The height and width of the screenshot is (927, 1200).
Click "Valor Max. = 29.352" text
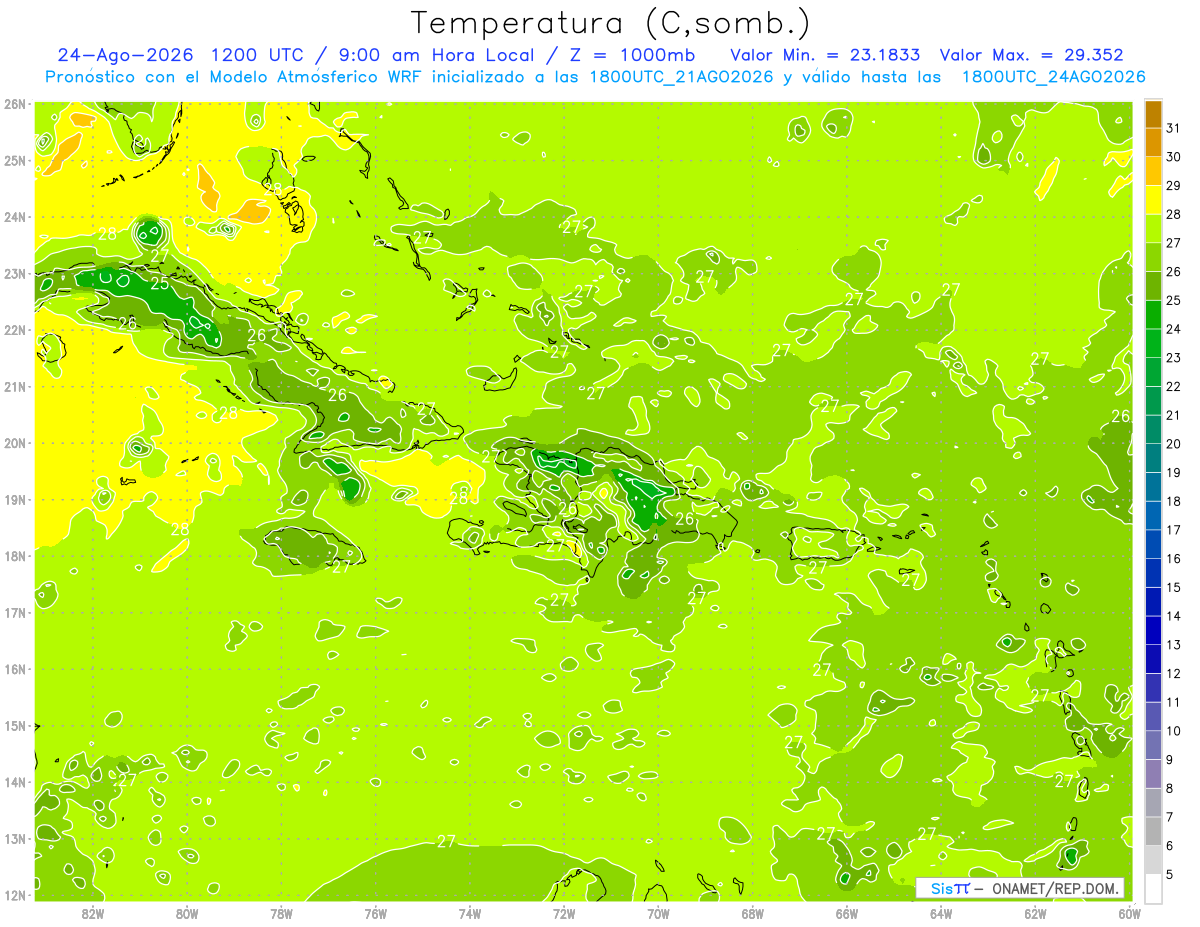pyautogui.click(x=1032, y=56)
